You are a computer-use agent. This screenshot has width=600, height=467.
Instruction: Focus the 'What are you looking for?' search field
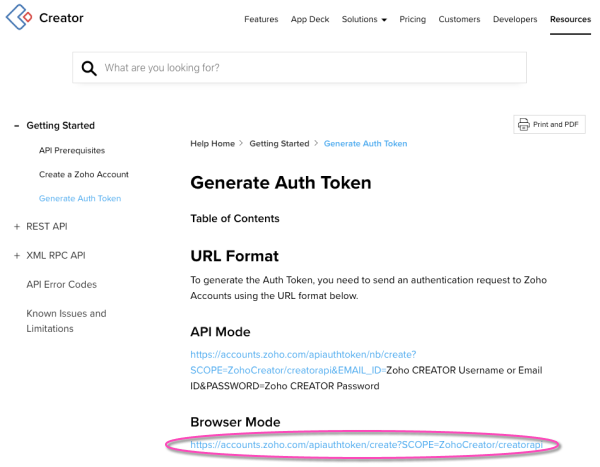[310, 68]
